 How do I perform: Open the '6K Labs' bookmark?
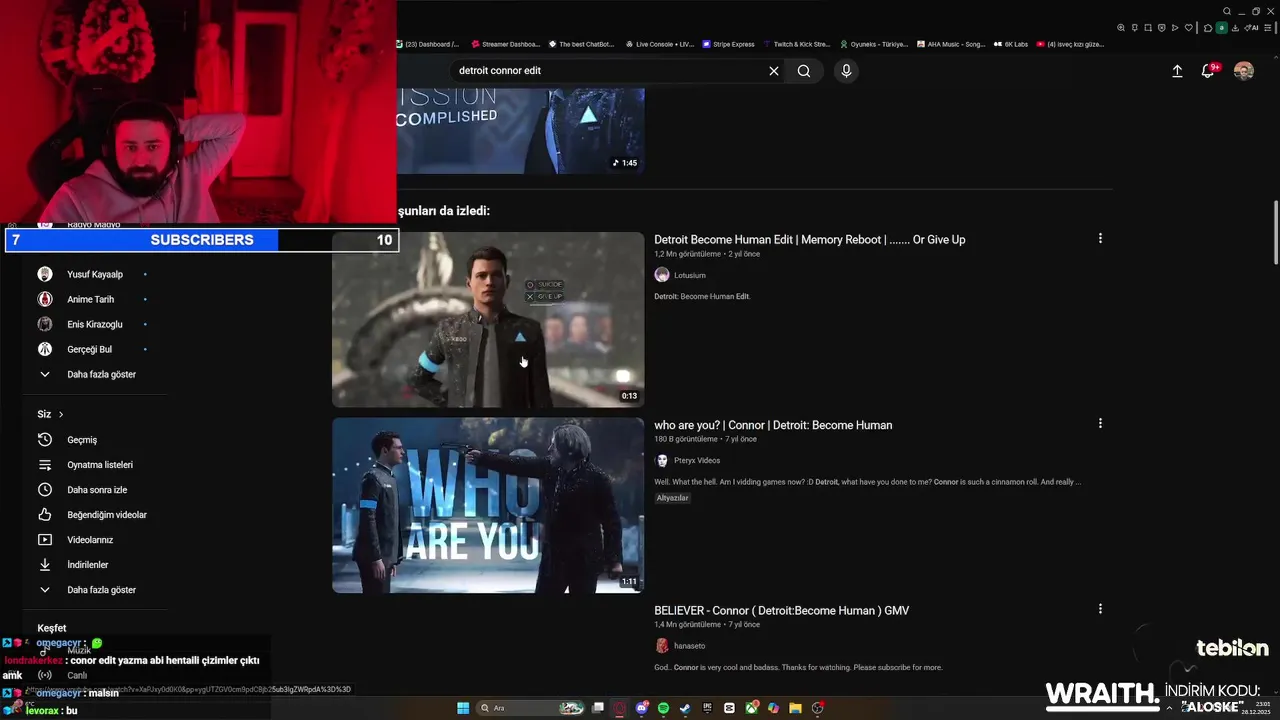click(1011, 44)
